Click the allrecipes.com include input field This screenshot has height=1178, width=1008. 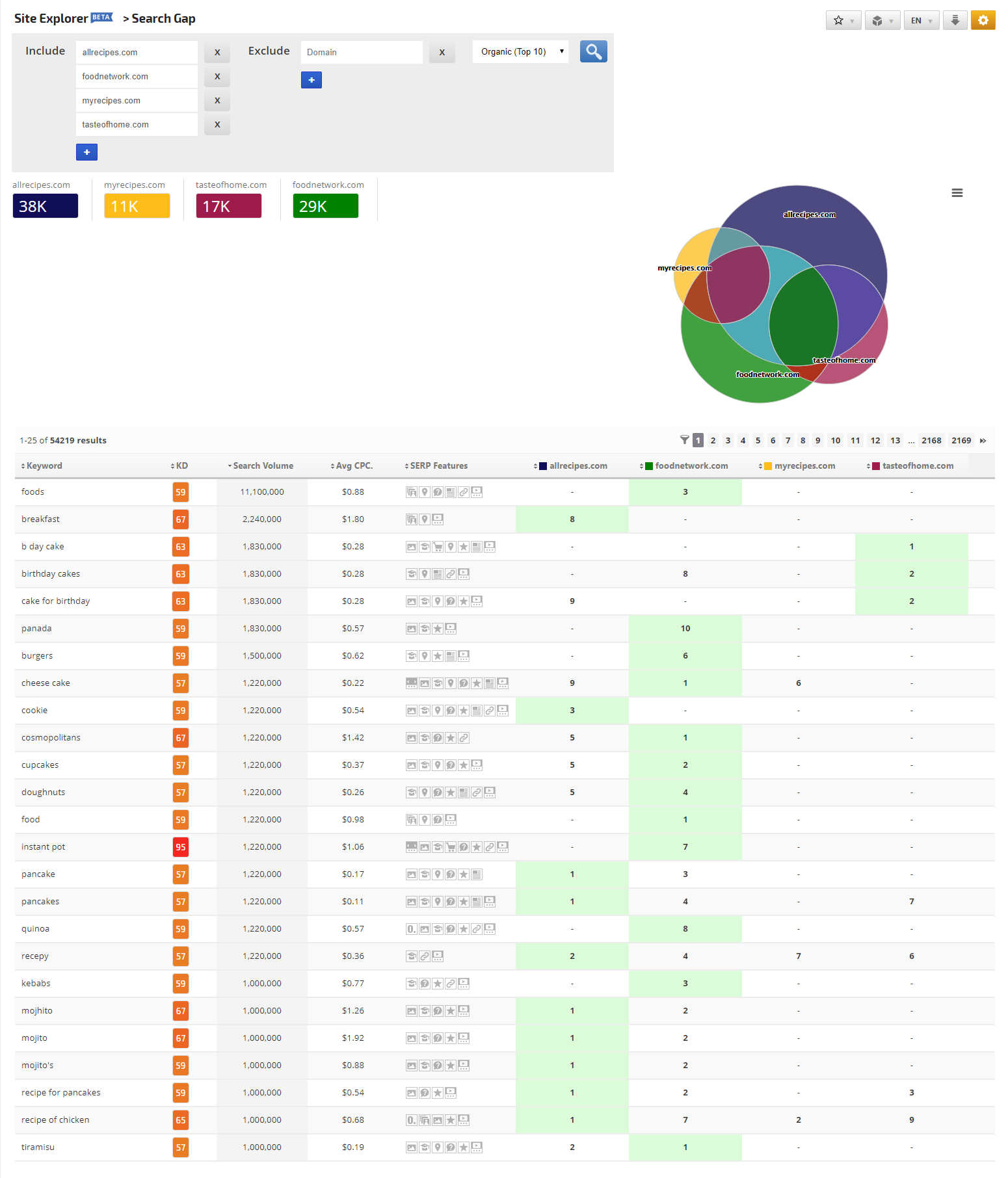[x=137, y=53]
